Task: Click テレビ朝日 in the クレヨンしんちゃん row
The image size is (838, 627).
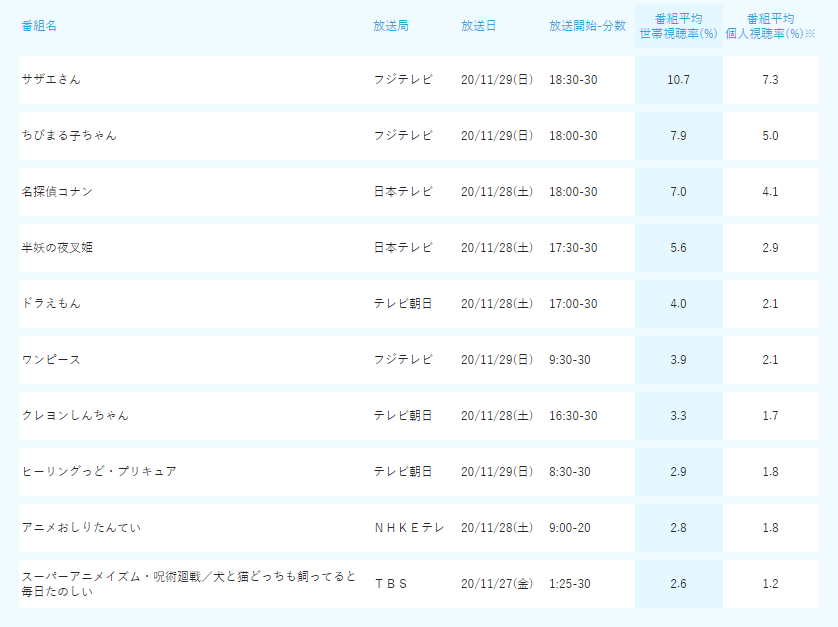Action: tap(403, 415)
